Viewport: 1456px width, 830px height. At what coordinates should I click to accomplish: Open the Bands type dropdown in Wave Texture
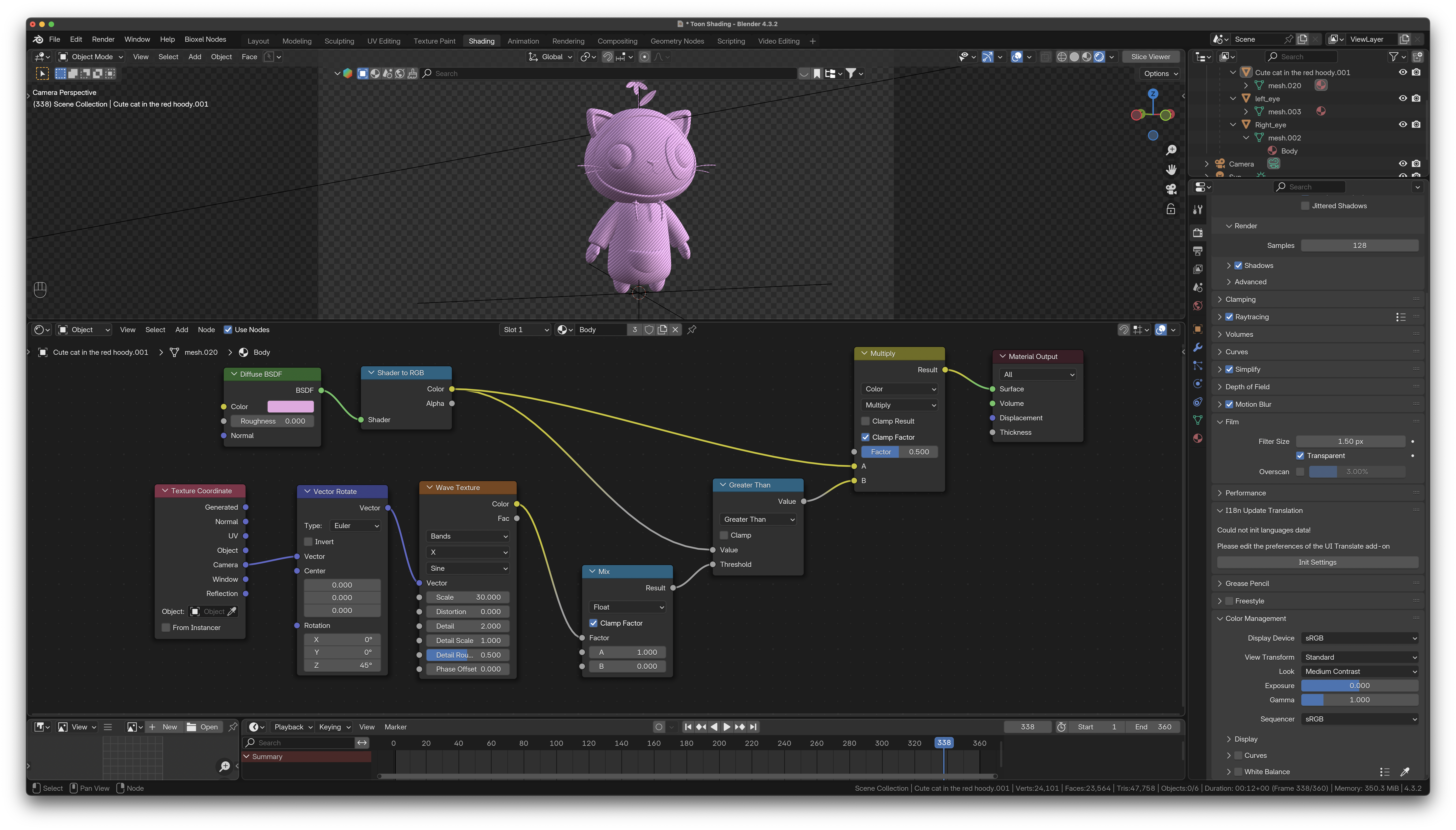click(x=468, y=537)
